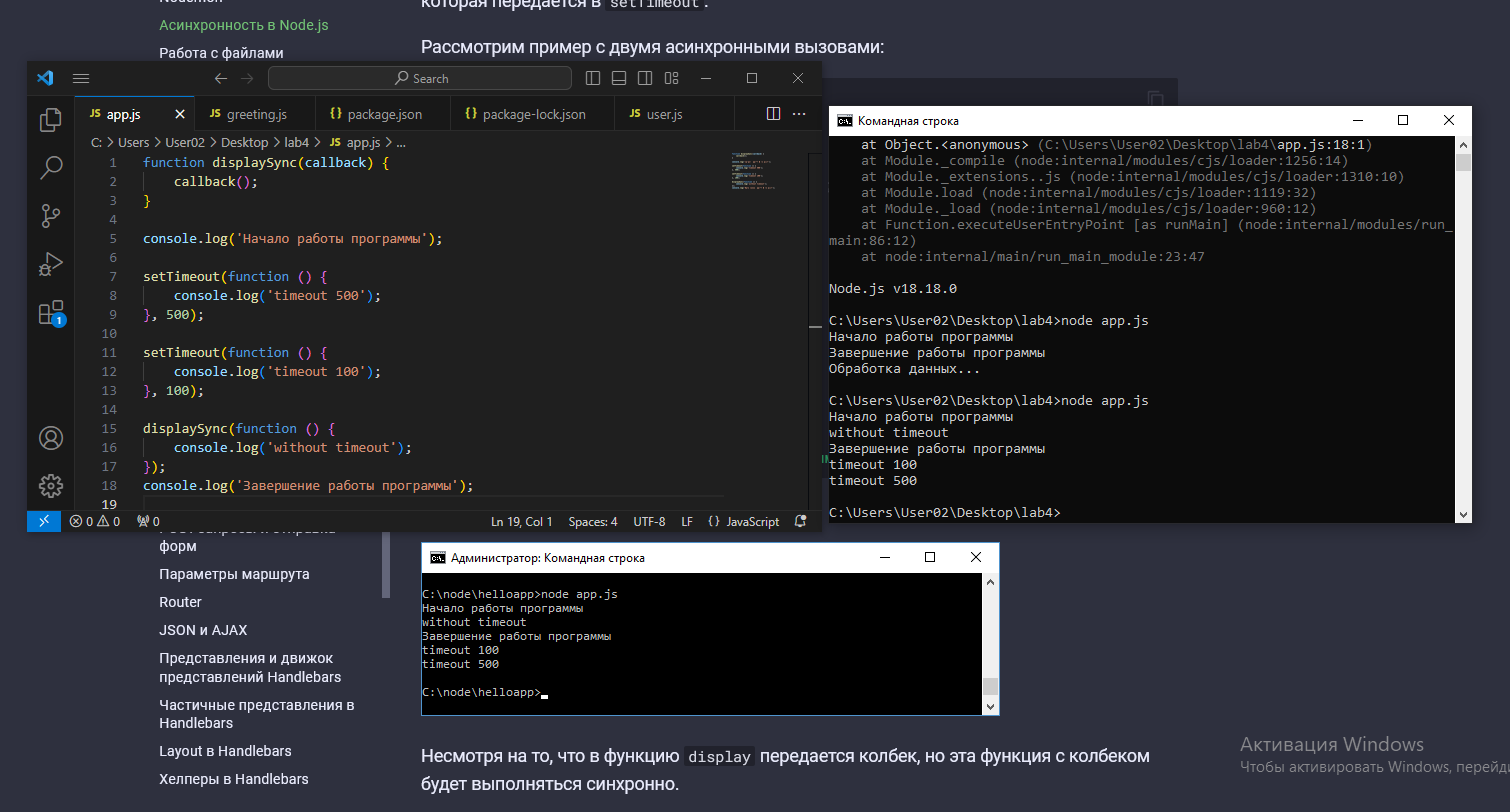
Task: Expand the lab4 breadcrumb folder
Action: click(297, 143)
